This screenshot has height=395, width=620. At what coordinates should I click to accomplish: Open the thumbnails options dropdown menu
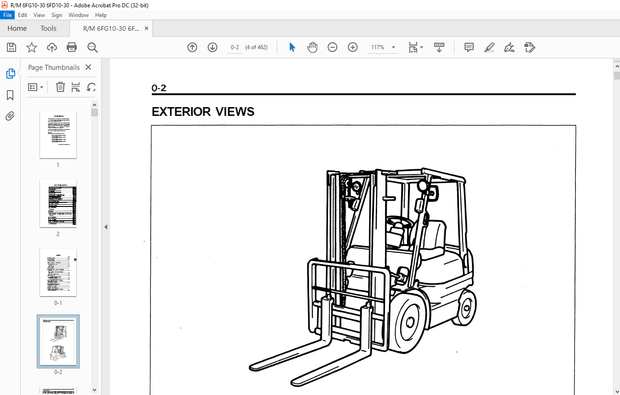click(36, 87)
